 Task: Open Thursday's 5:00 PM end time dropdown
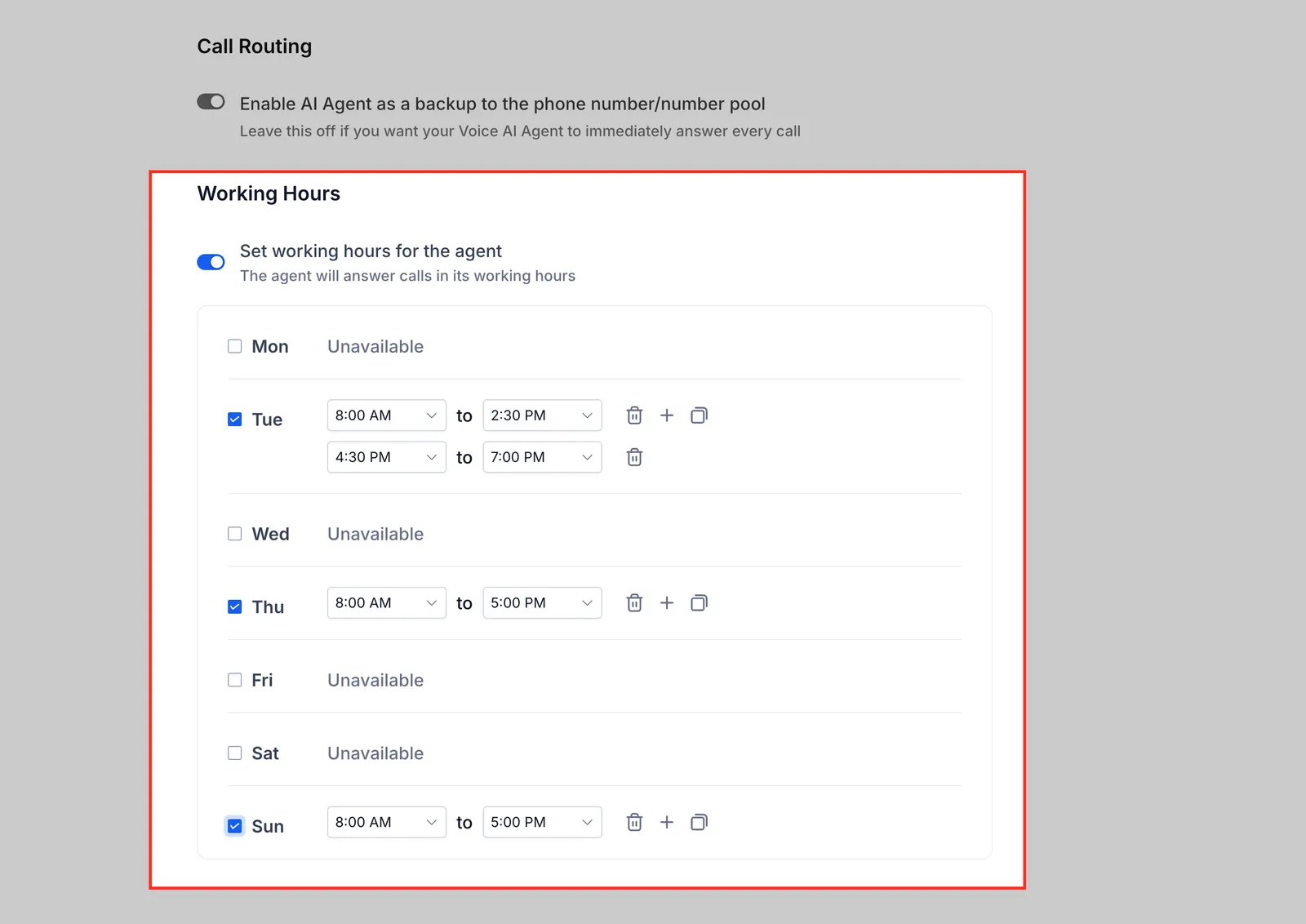pos(542,603)
